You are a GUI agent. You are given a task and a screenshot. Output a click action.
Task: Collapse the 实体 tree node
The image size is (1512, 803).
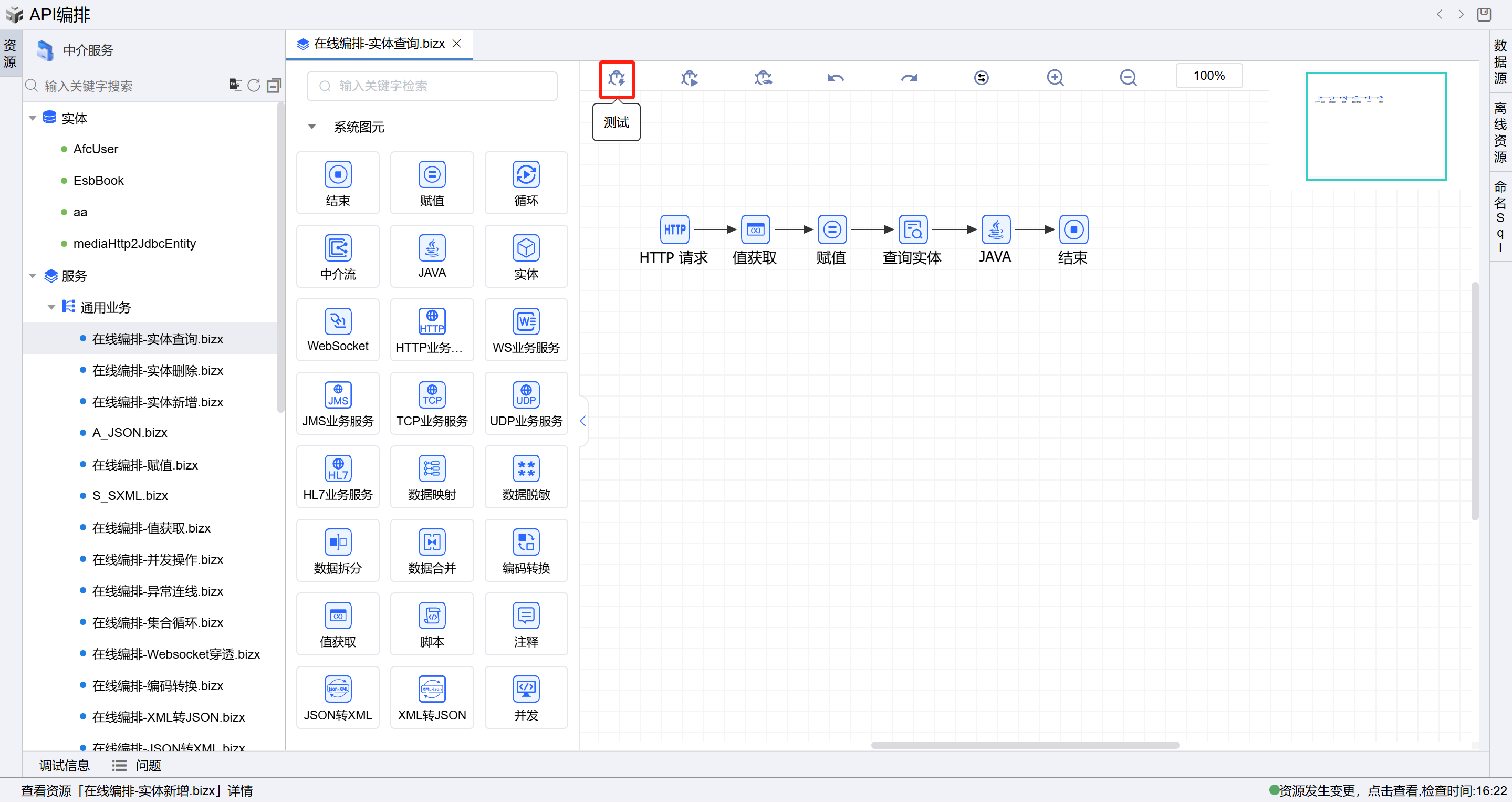[x=33, y=119]
